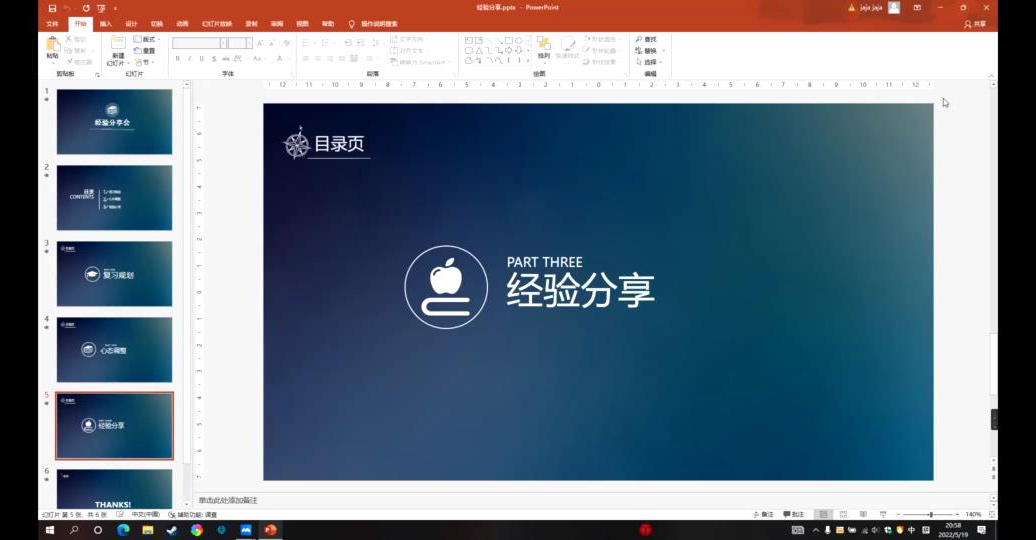The height and width of the screenshot is (540, 1036).
Task: Toggle the Comments (批注) pane in status bar
Action: click(x=792, y=514)
